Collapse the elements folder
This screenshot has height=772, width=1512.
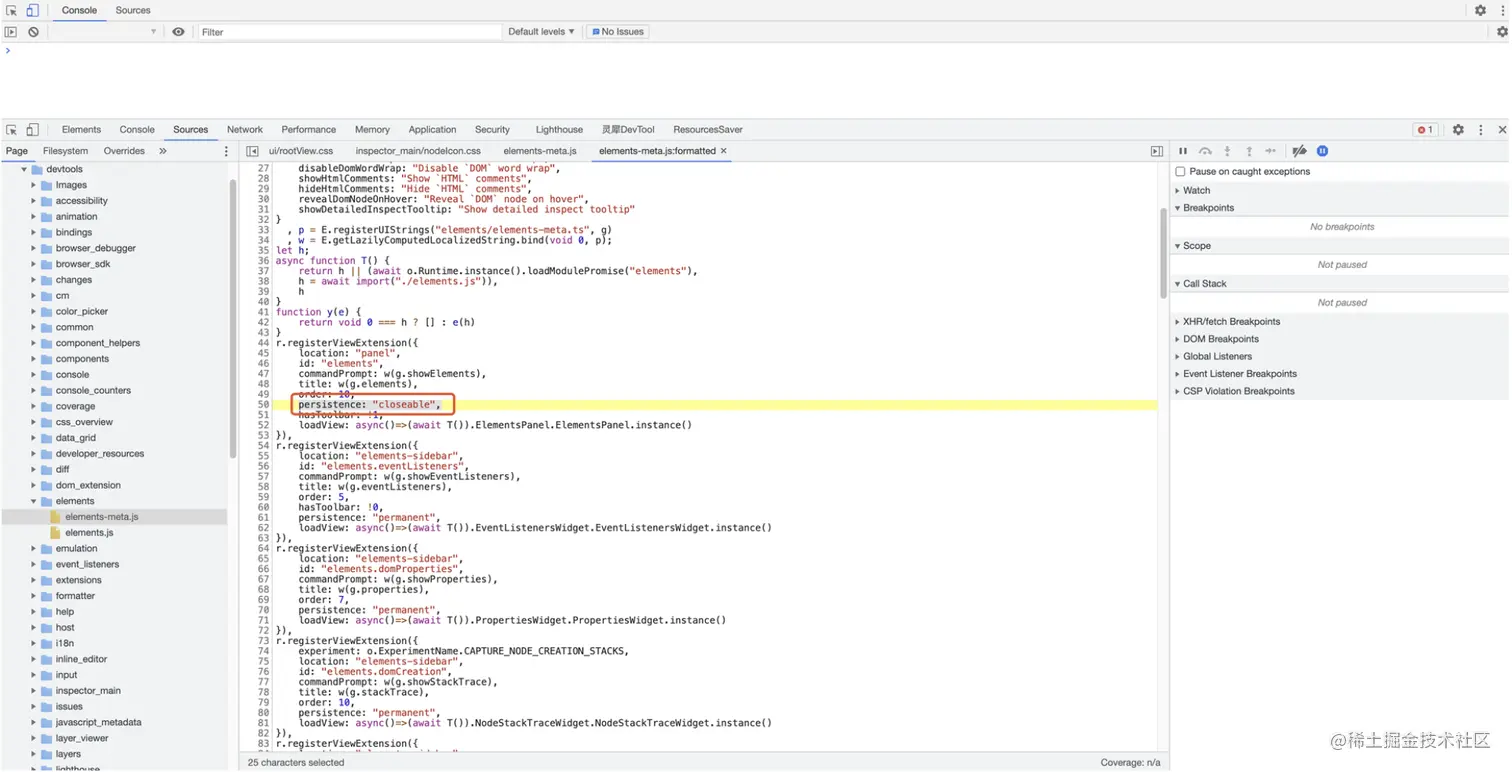33,501
